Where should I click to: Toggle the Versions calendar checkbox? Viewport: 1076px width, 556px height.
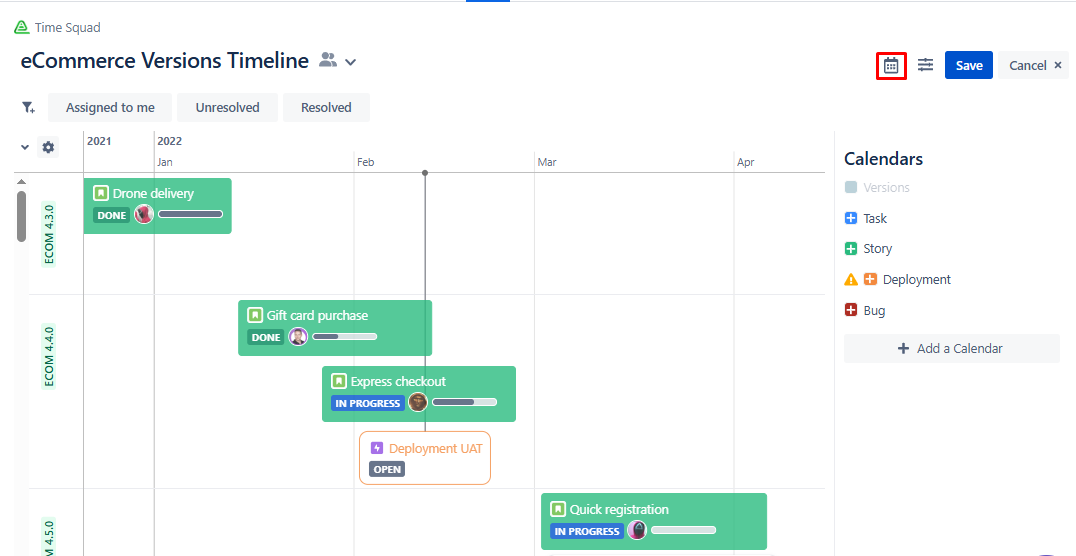851,187
